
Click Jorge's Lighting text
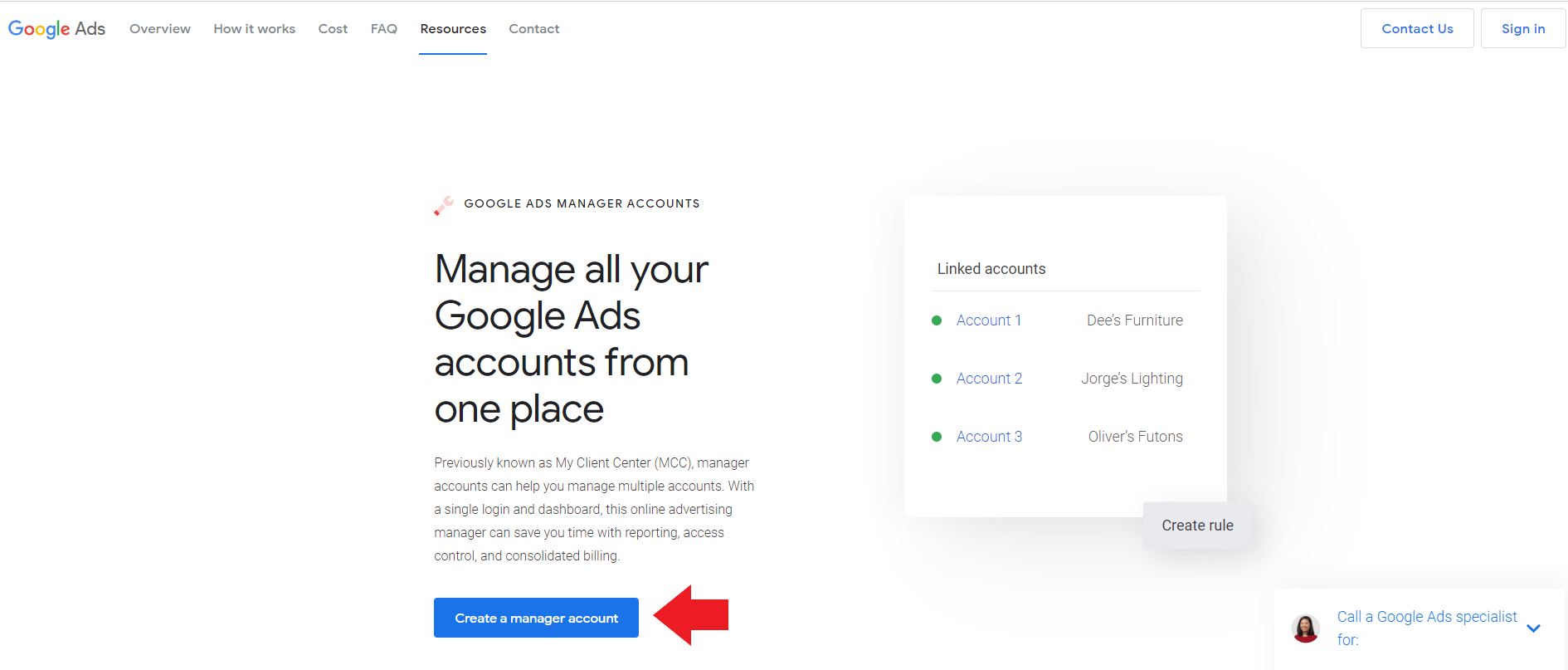coord(1132,379)
